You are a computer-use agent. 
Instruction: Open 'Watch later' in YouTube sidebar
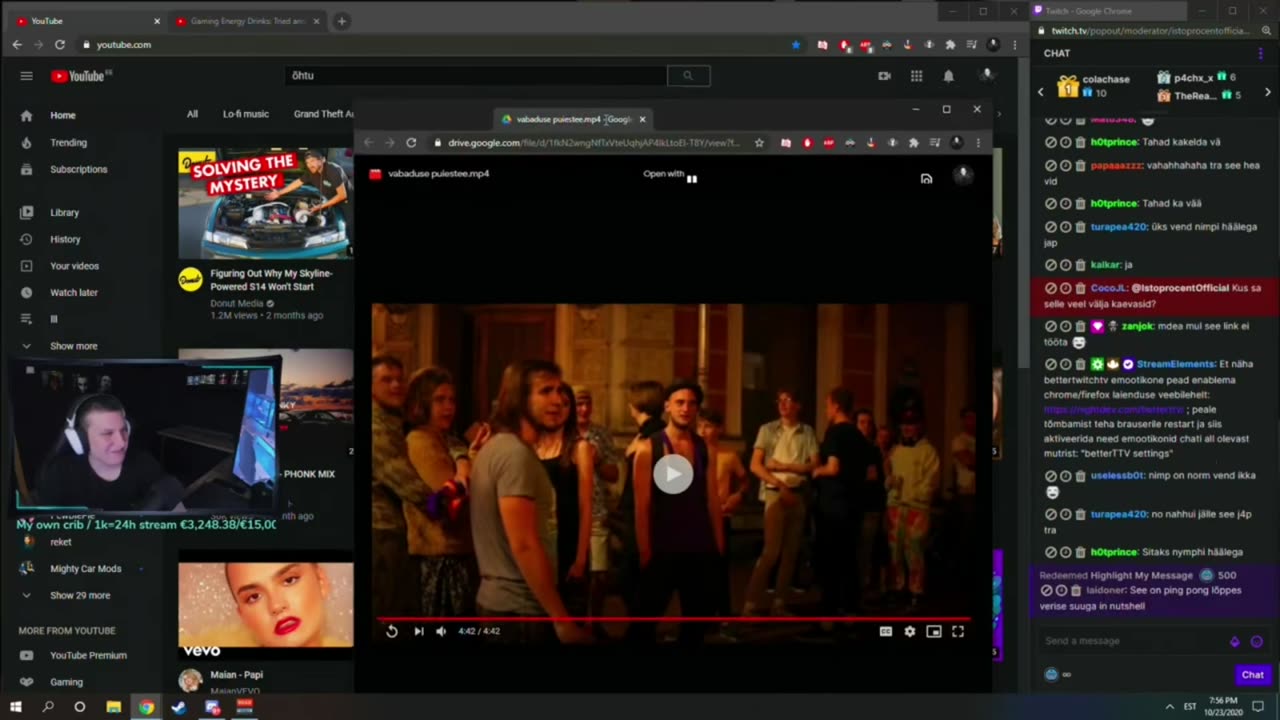point(73,293)
